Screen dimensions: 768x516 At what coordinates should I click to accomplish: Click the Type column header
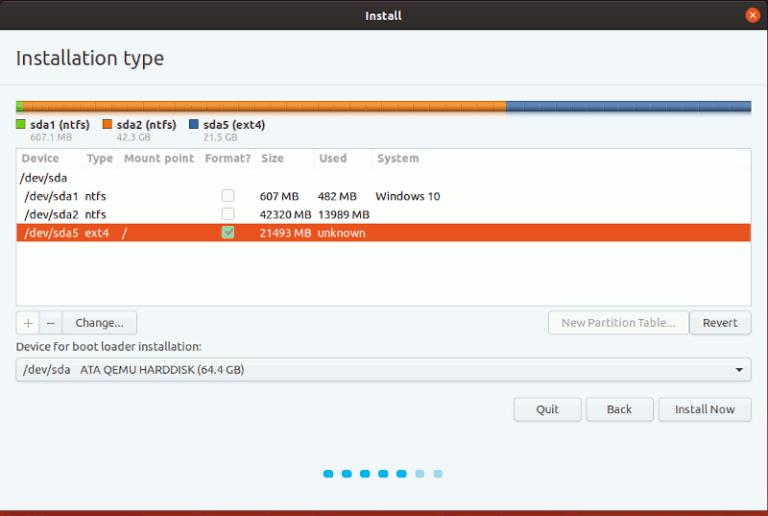[x=99, y=158]
